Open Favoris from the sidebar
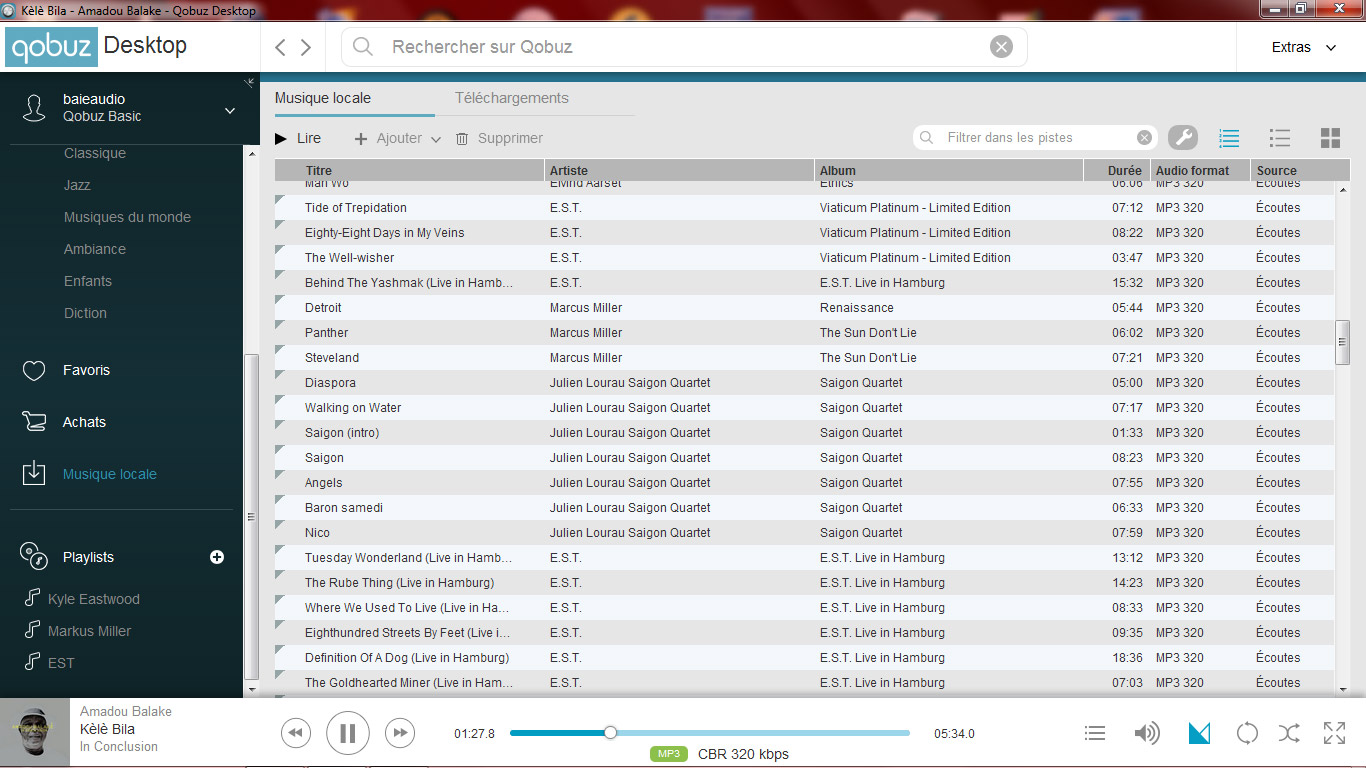Screen dimensions: 1366x768 [x=86, y=370]
